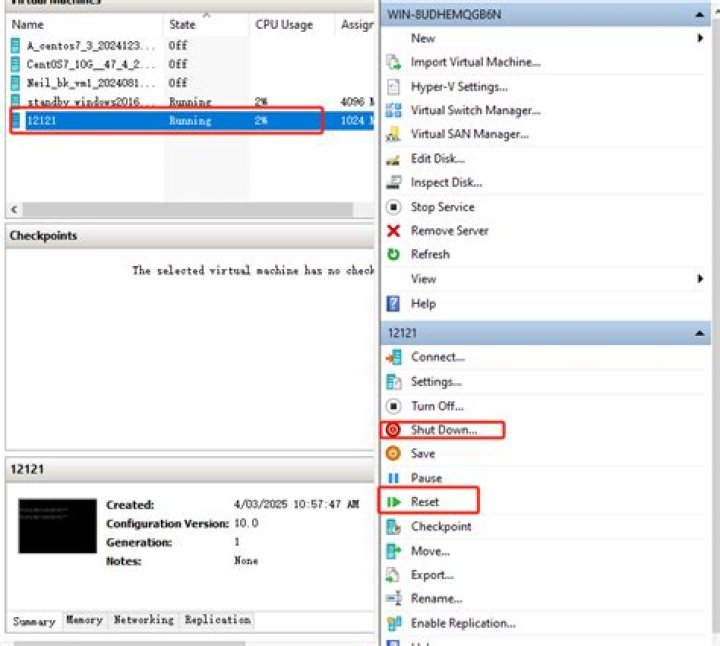Viewport: 720px width, 646px height.
Task: Select the Neil_bk_vm1_2024081 virtual machine row
Action: pyautogui.click(x=191, y=83)
